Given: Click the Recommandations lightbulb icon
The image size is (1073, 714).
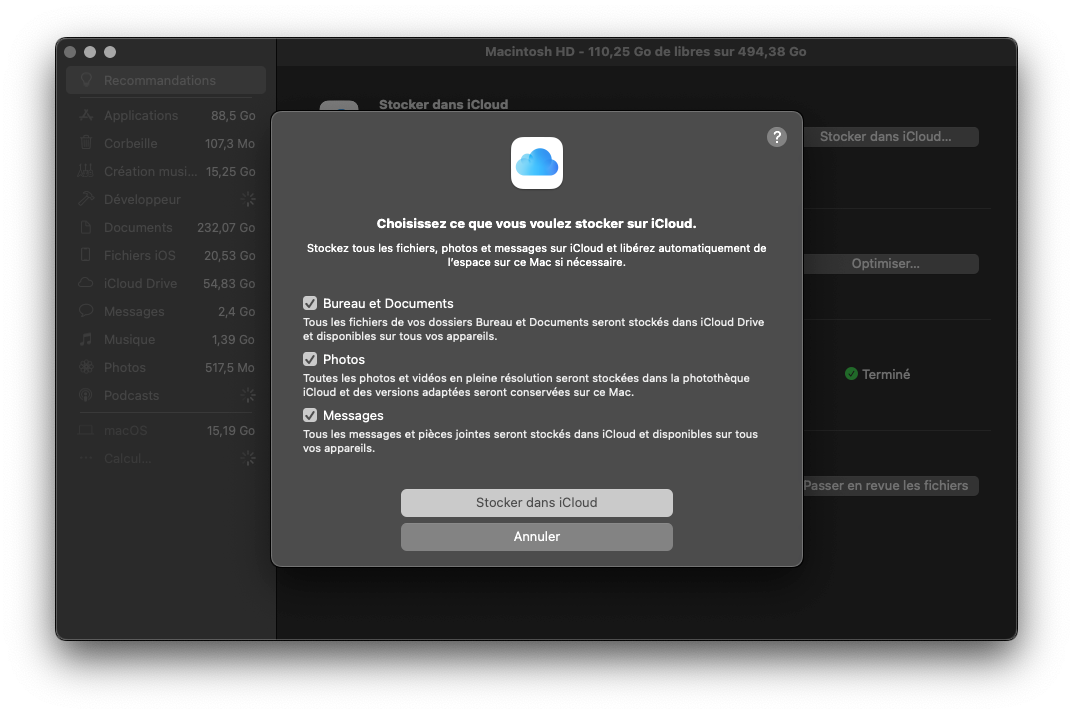Looking at the screenshot, I should pos(86,79).
